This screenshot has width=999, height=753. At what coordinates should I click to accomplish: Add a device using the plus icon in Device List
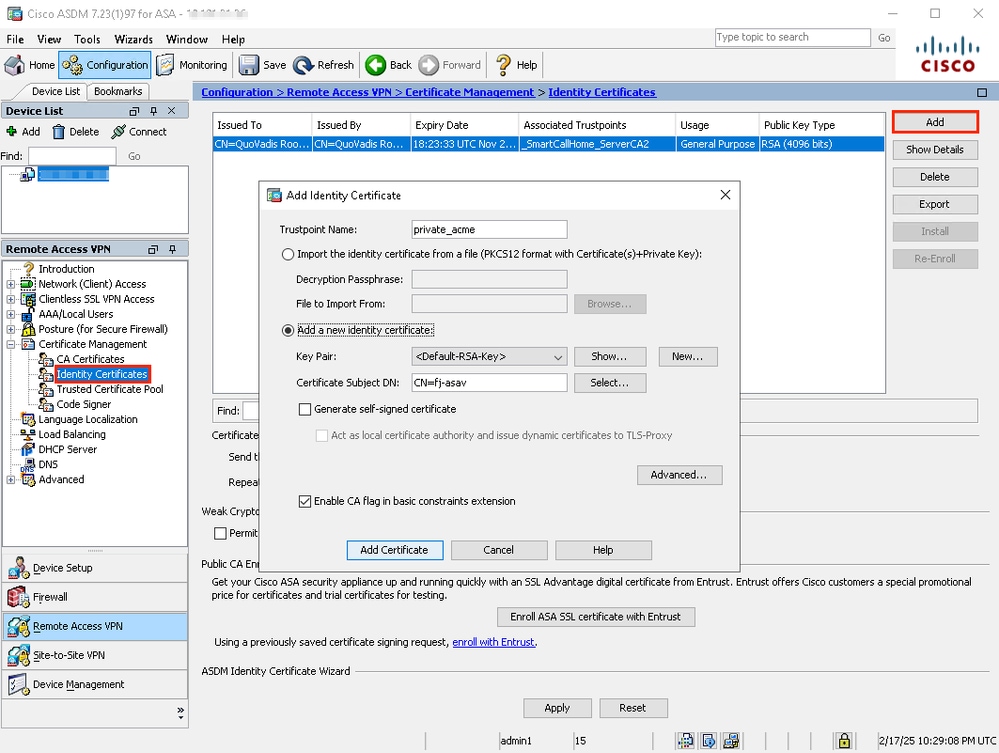11,132
